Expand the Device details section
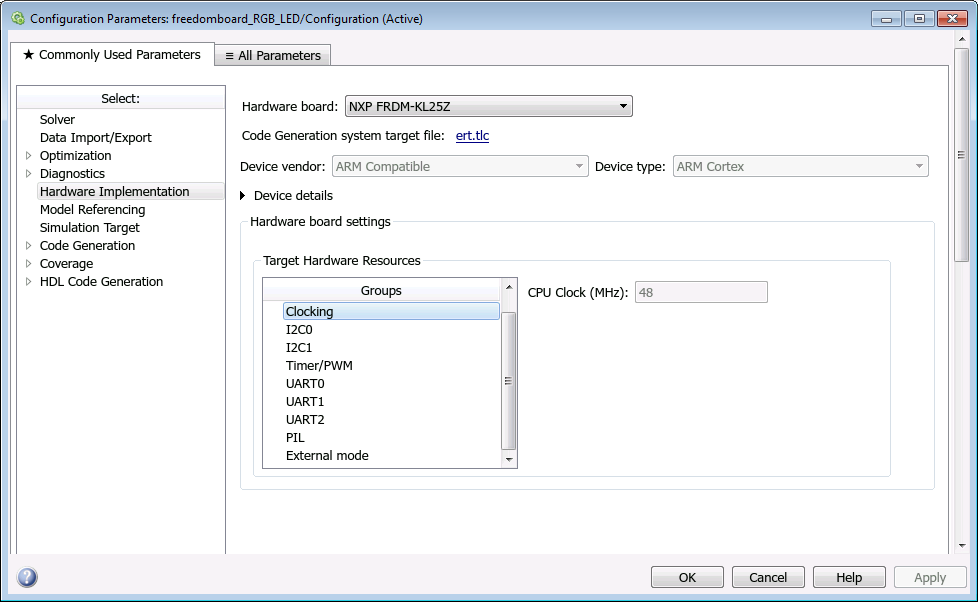 (243, 196)
